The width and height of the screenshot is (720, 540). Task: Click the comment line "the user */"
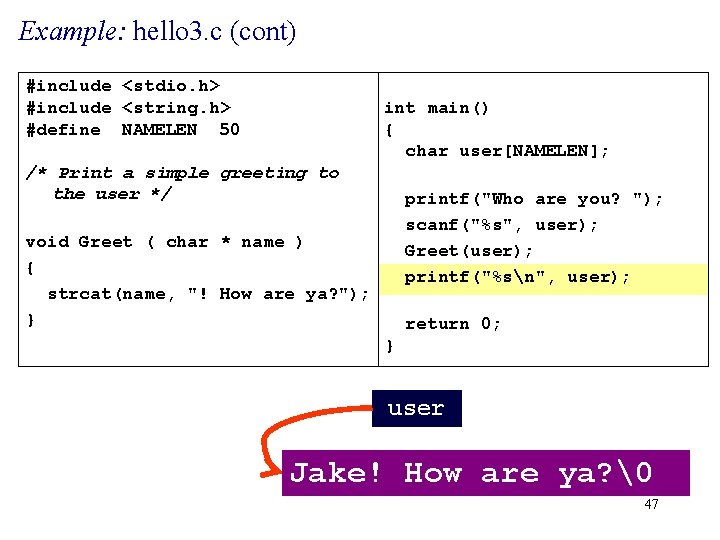coord(113,194)
